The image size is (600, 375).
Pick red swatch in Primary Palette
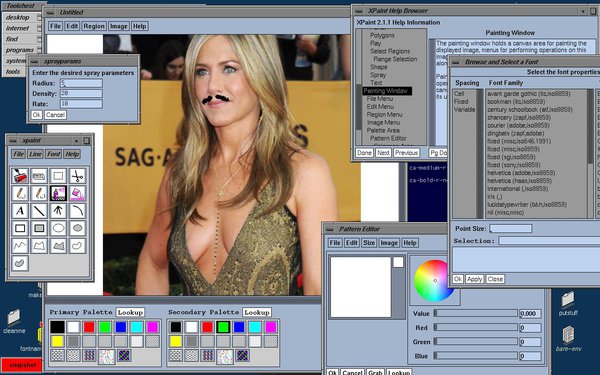[x=89, y=327]
